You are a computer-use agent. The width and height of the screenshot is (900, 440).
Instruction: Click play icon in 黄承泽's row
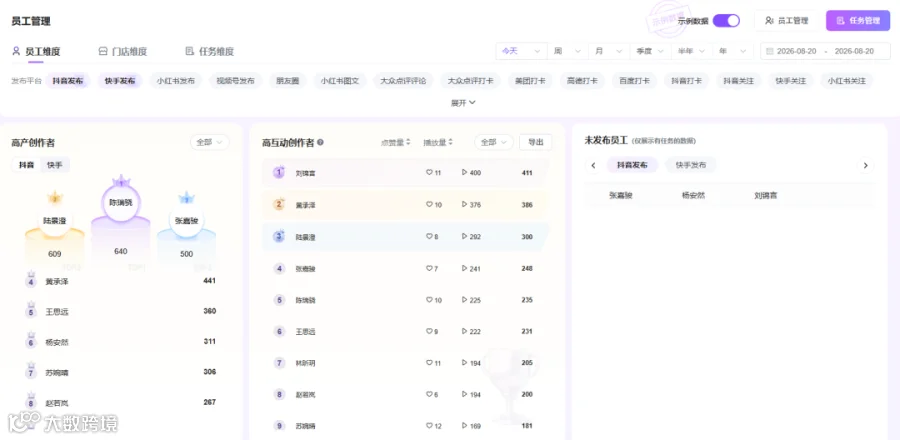464,204
